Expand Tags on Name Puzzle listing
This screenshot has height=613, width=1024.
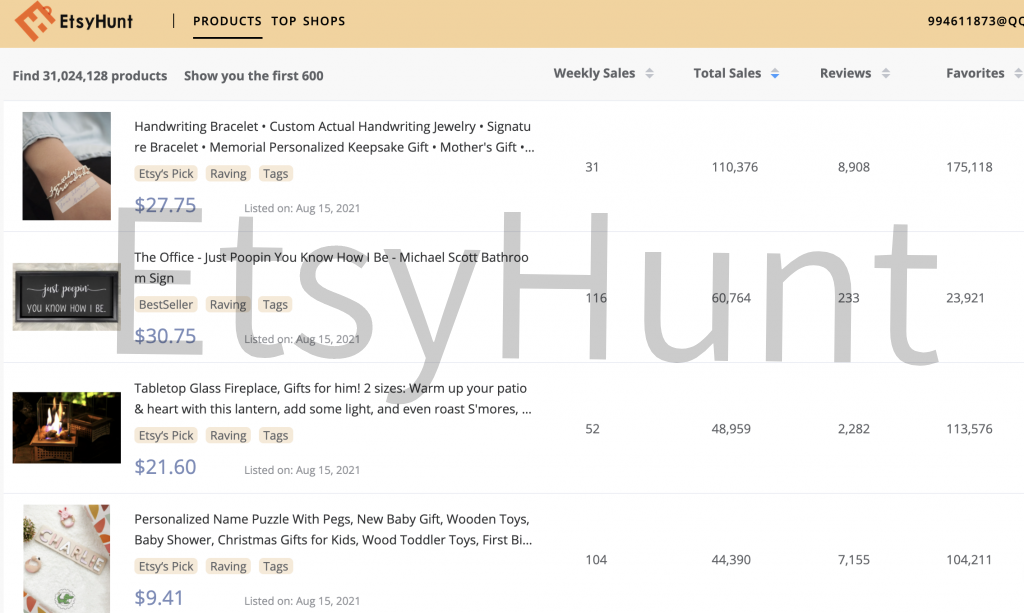click(275, 567)
